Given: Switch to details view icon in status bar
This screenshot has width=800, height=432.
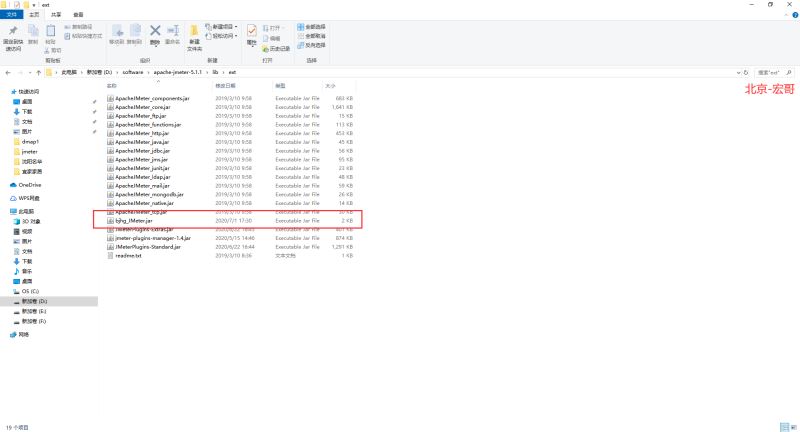Looking at the screenshot, I should [784, 427].
